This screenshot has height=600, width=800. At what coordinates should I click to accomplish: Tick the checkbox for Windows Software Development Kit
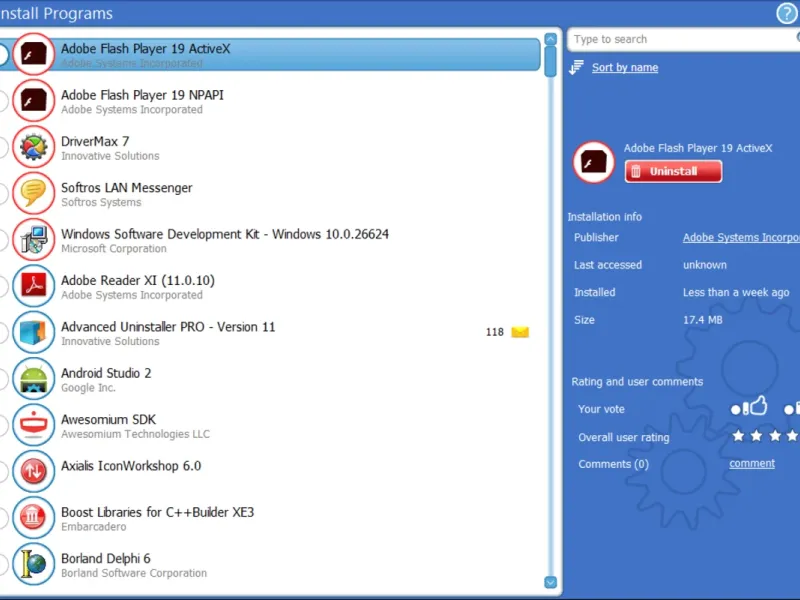pyautogui.click(x=3, y=240)
